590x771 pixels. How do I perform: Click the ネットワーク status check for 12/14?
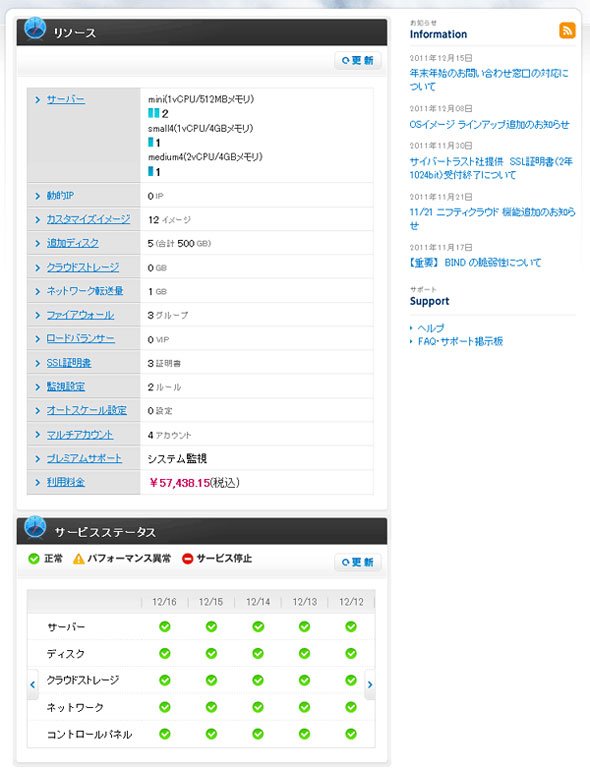tap(258, 707)
